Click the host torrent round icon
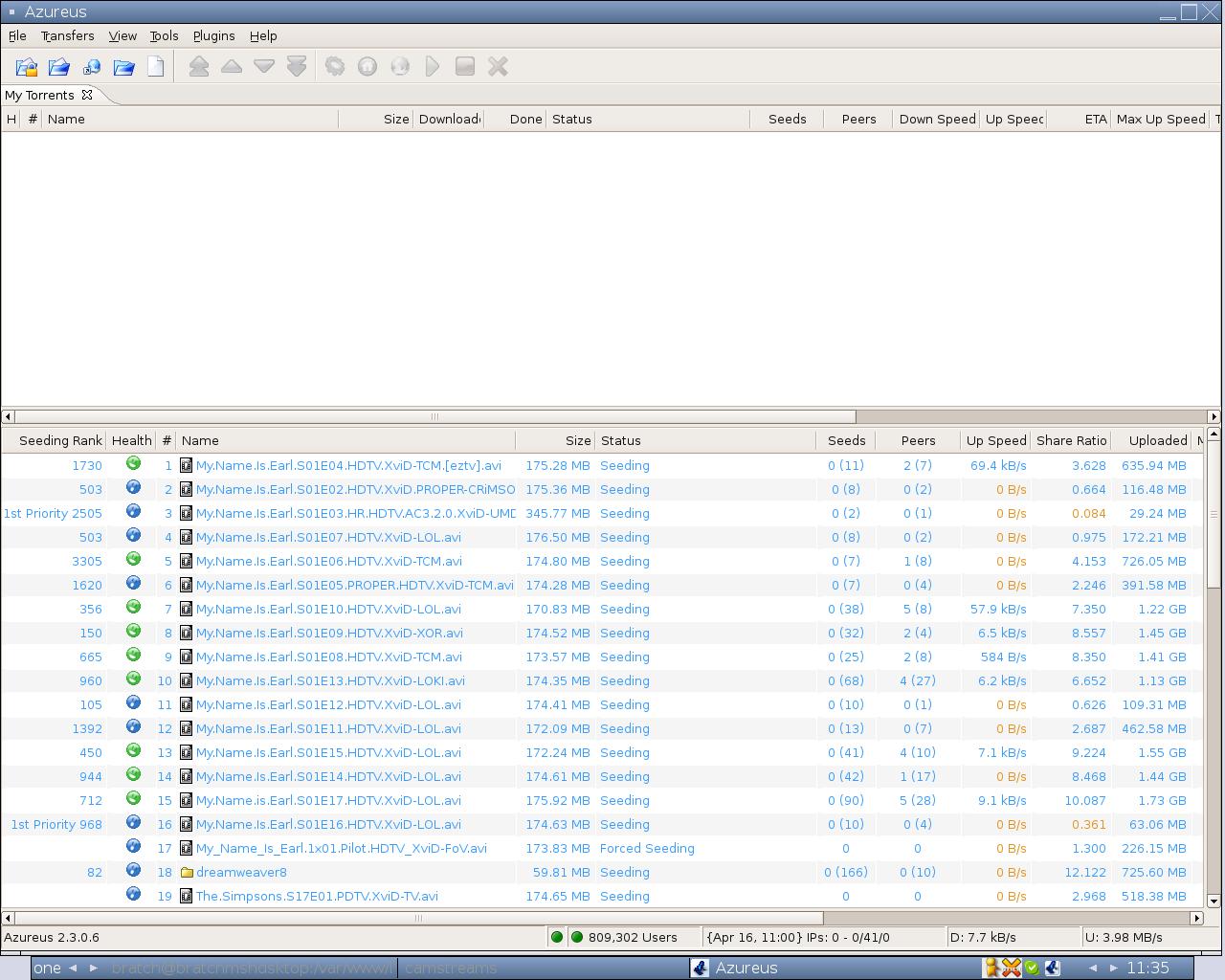This screenshot has height=980, width=1225. (x=367, y=67)
